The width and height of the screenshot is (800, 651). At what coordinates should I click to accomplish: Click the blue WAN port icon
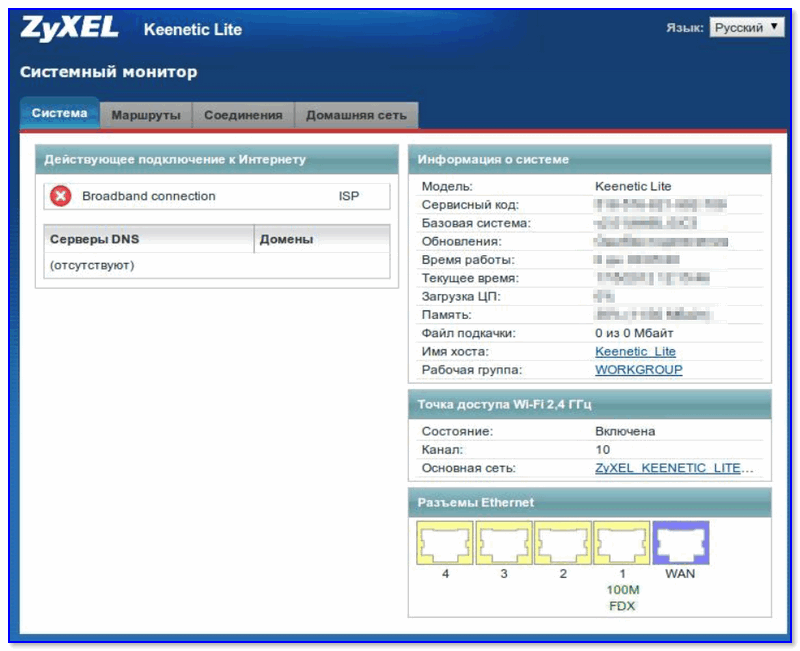pos(681,543)
